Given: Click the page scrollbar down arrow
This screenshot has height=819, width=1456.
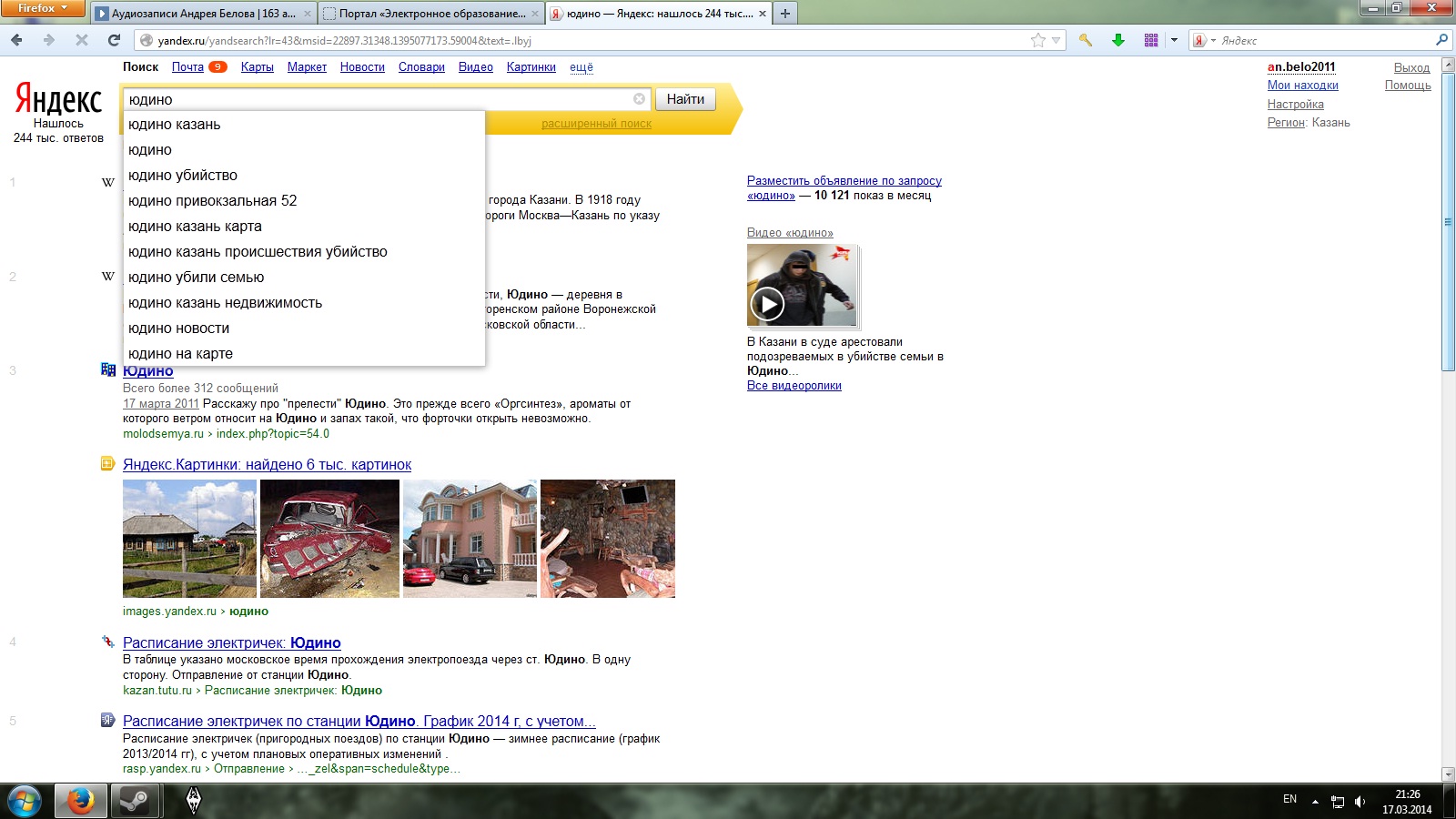Looking at the screenshot, I should (x=1448, y=774).
